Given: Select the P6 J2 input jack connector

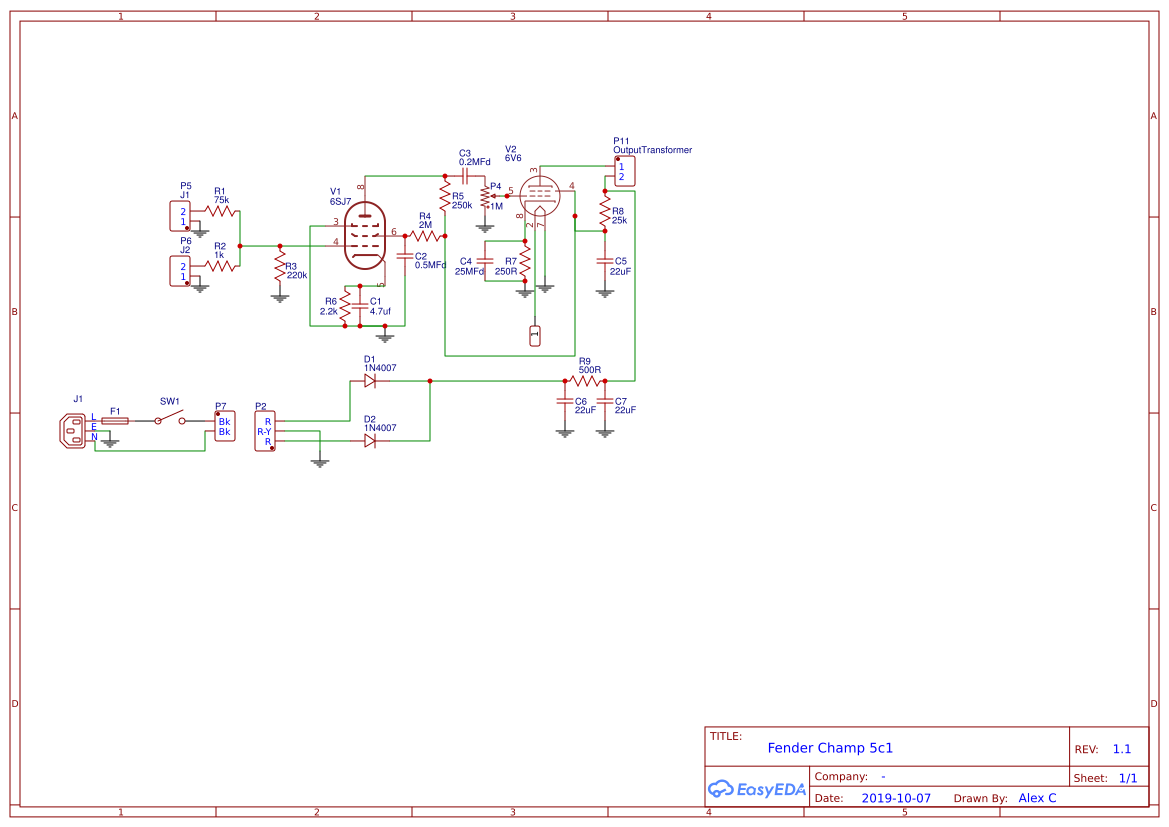Looking at the screenshot, I should coord(180,271).
